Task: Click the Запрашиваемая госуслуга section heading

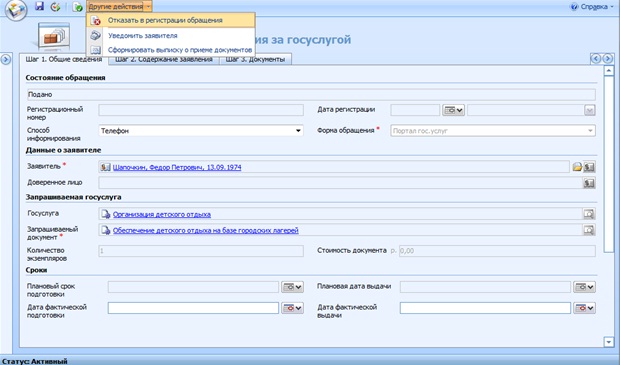Action: 74,197
